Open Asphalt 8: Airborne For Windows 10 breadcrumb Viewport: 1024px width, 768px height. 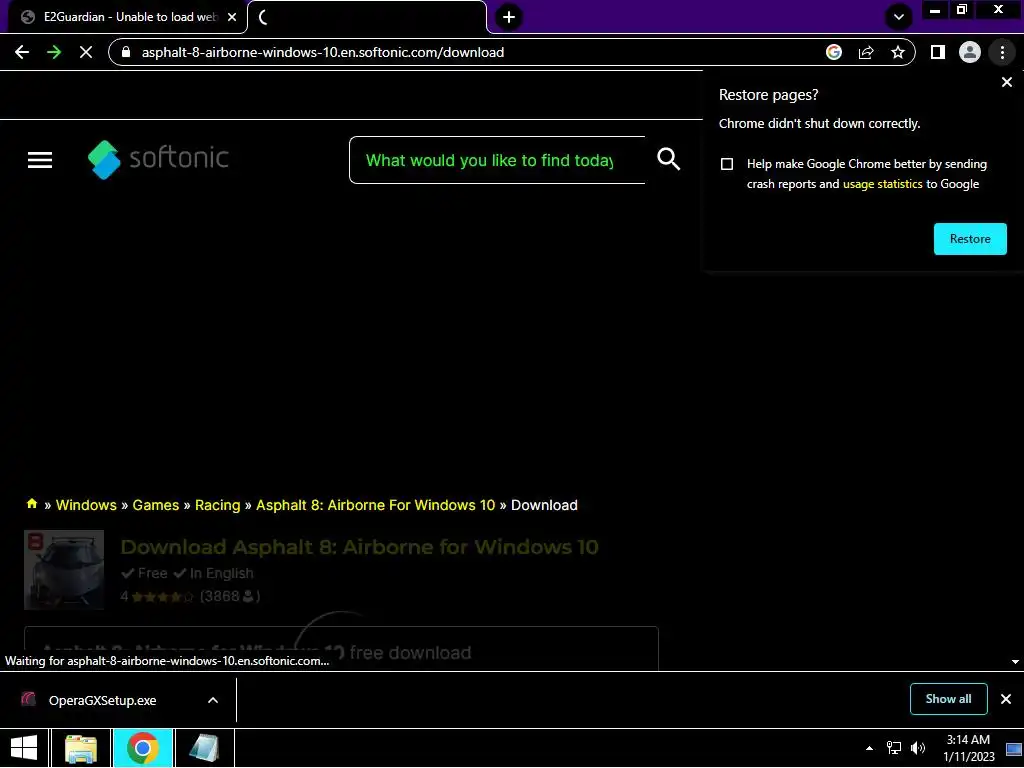pyautogui.click(x=376, y=505)
